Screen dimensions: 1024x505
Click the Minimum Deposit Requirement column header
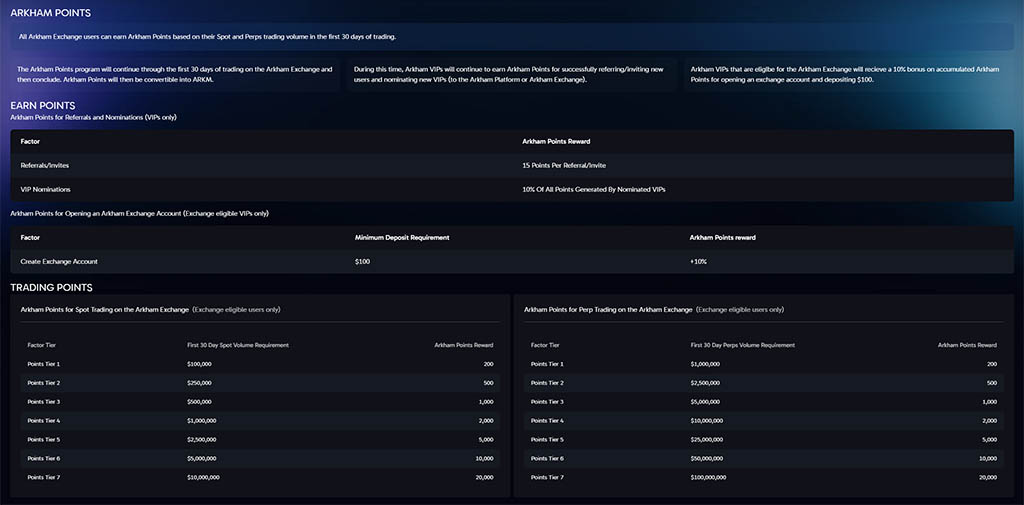coord(402,237)
